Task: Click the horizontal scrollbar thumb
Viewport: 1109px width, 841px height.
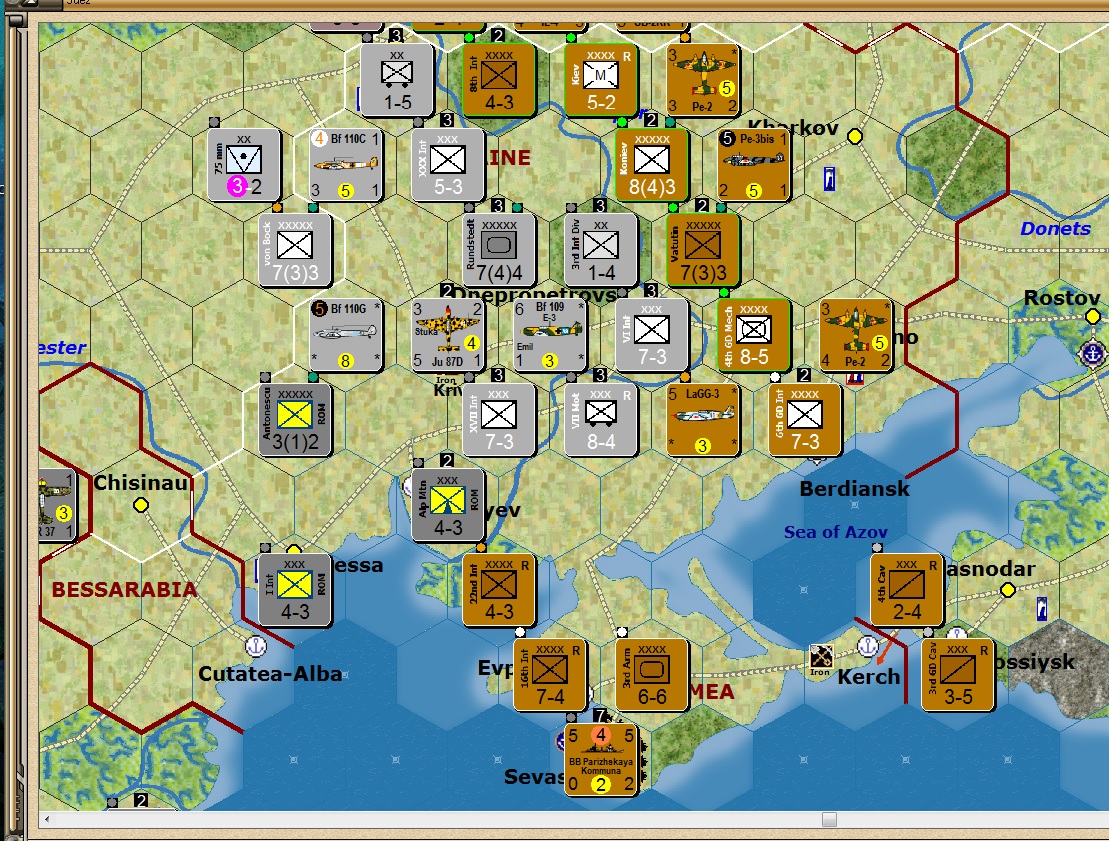Action: coord(830,819)
